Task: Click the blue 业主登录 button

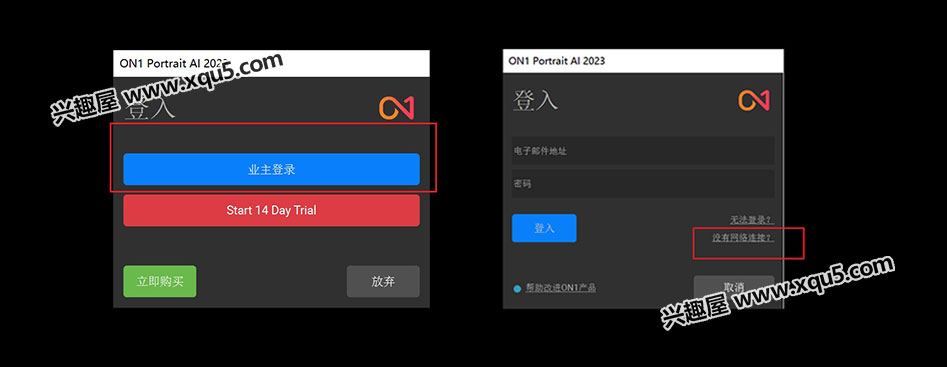Action: (271, 169)
